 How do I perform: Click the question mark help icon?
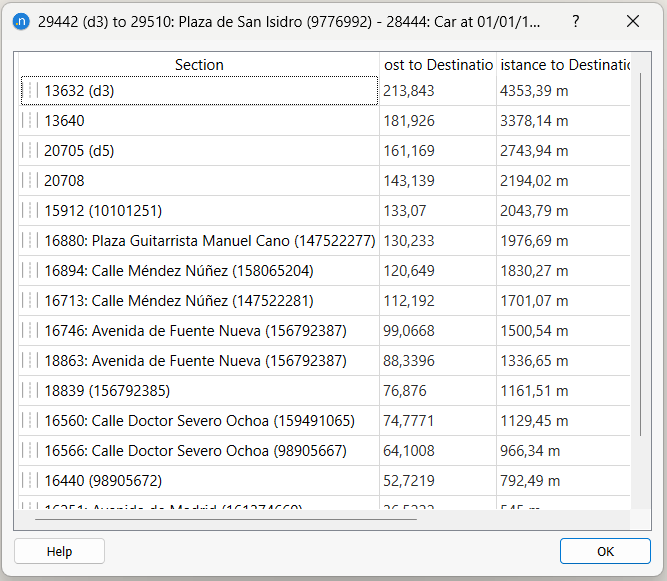point(575,21)
